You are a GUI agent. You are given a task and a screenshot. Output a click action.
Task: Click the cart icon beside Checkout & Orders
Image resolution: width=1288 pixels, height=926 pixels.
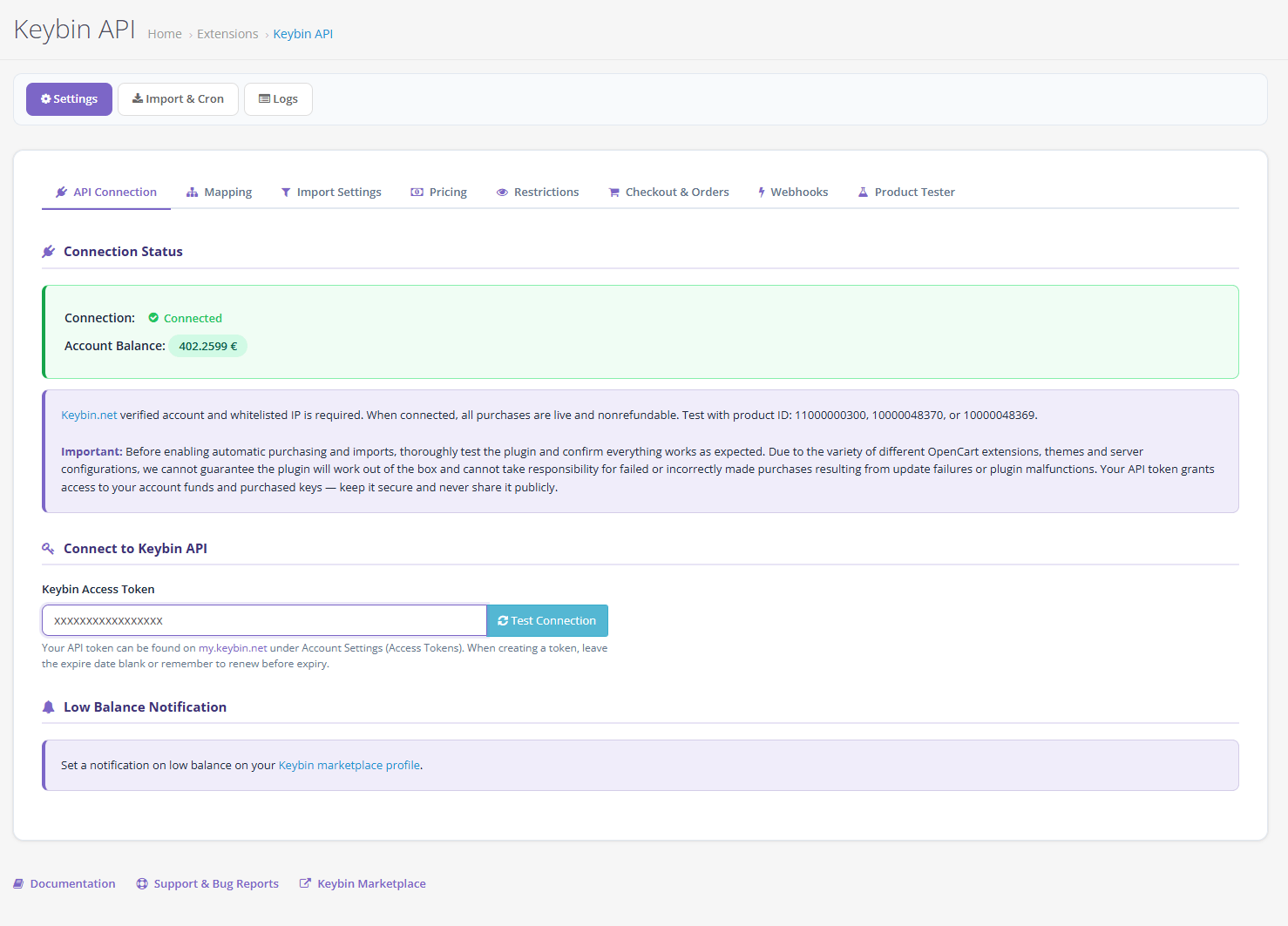[614, 193]
